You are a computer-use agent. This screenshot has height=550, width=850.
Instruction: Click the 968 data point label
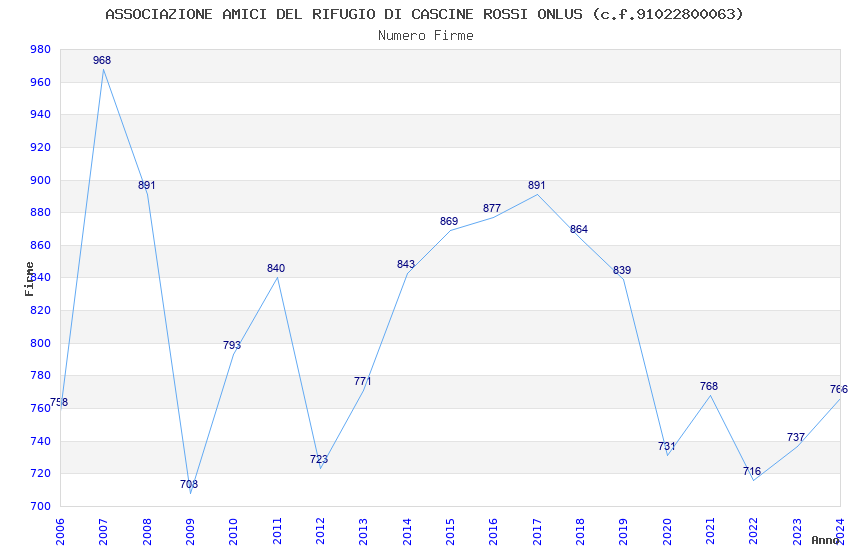(102, 60)
